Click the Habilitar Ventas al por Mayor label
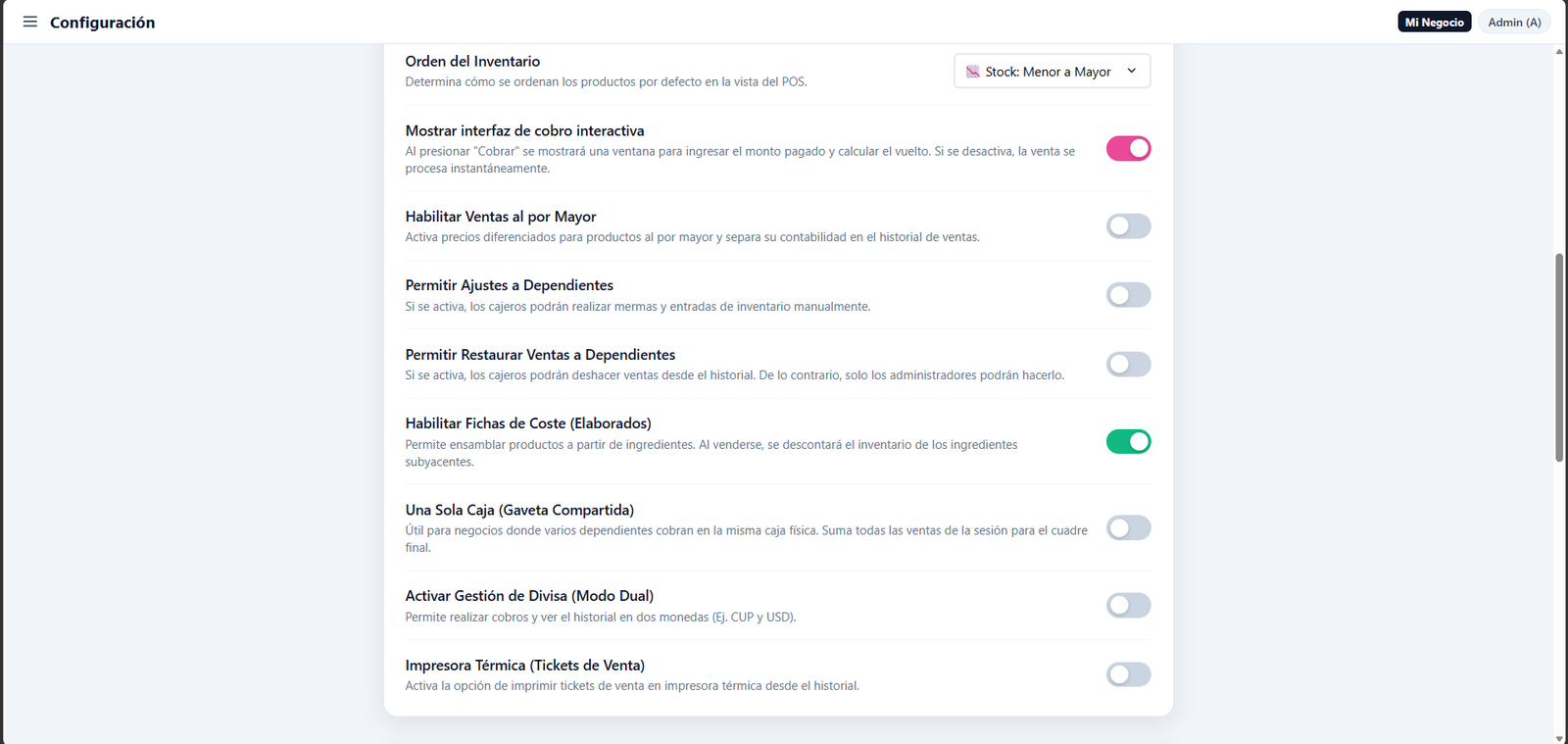1568x744 pixels. coord(501,217)
